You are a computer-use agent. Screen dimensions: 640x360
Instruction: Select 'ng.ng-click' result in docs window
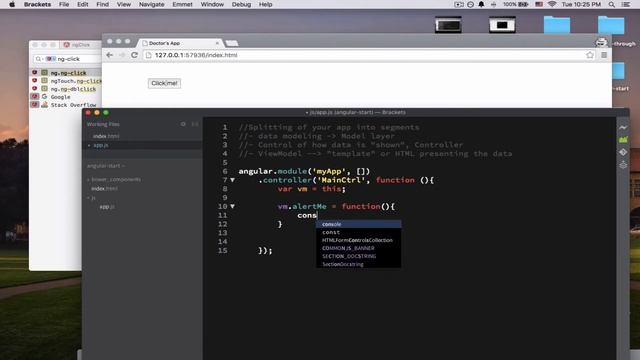pos(65,73)
